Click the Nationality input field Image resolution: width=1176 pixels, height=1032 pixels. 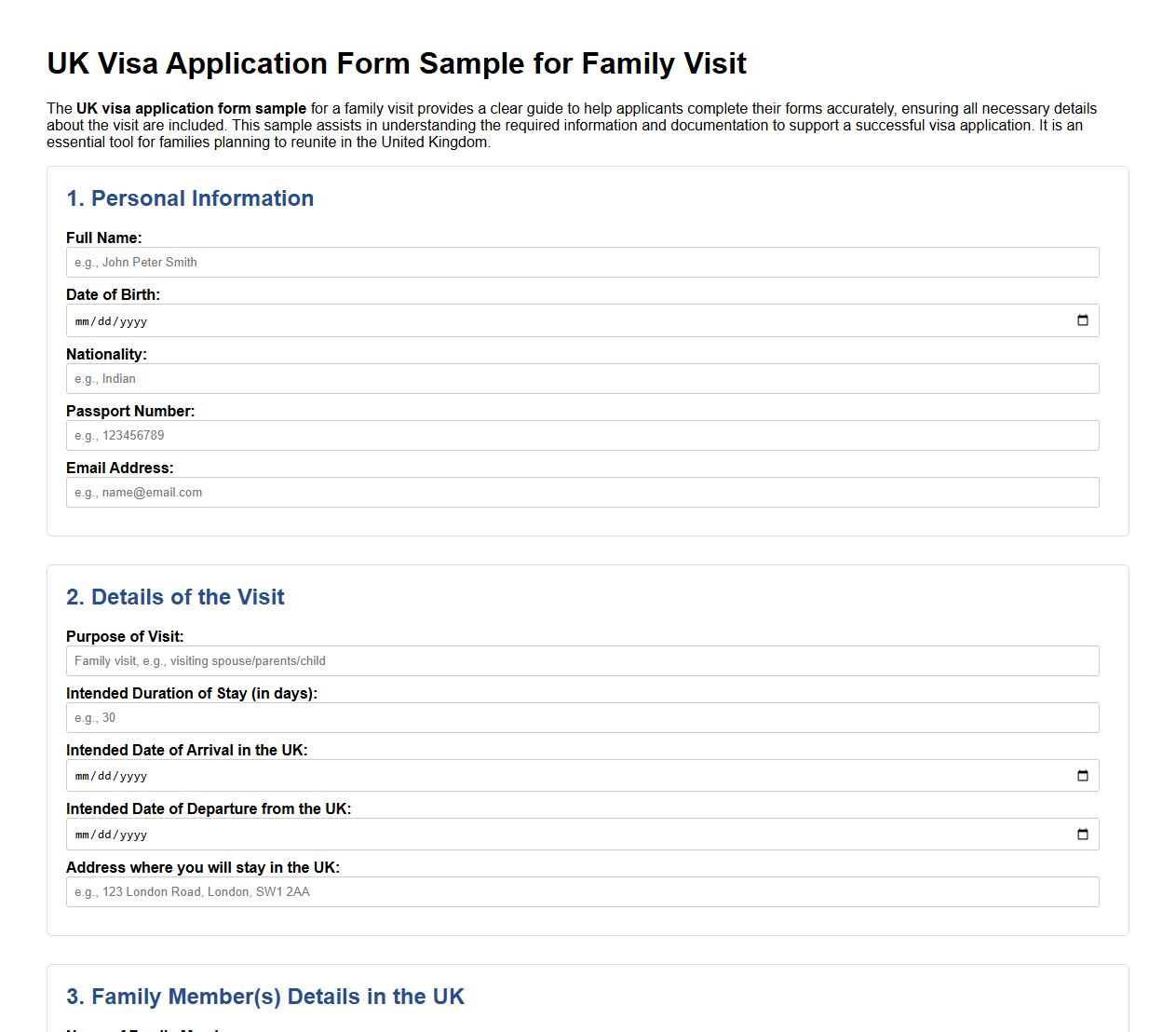[582, 378]
